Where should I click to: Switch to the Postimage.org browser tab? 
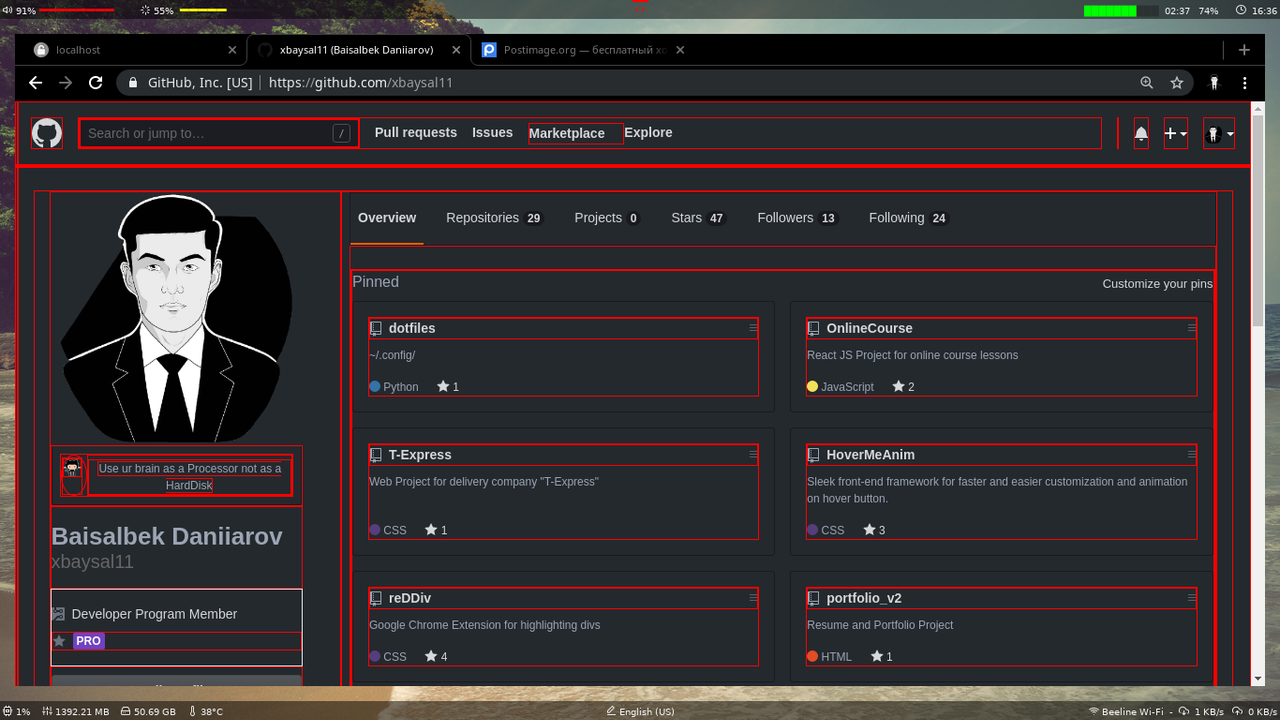click(x=585, y=49)
